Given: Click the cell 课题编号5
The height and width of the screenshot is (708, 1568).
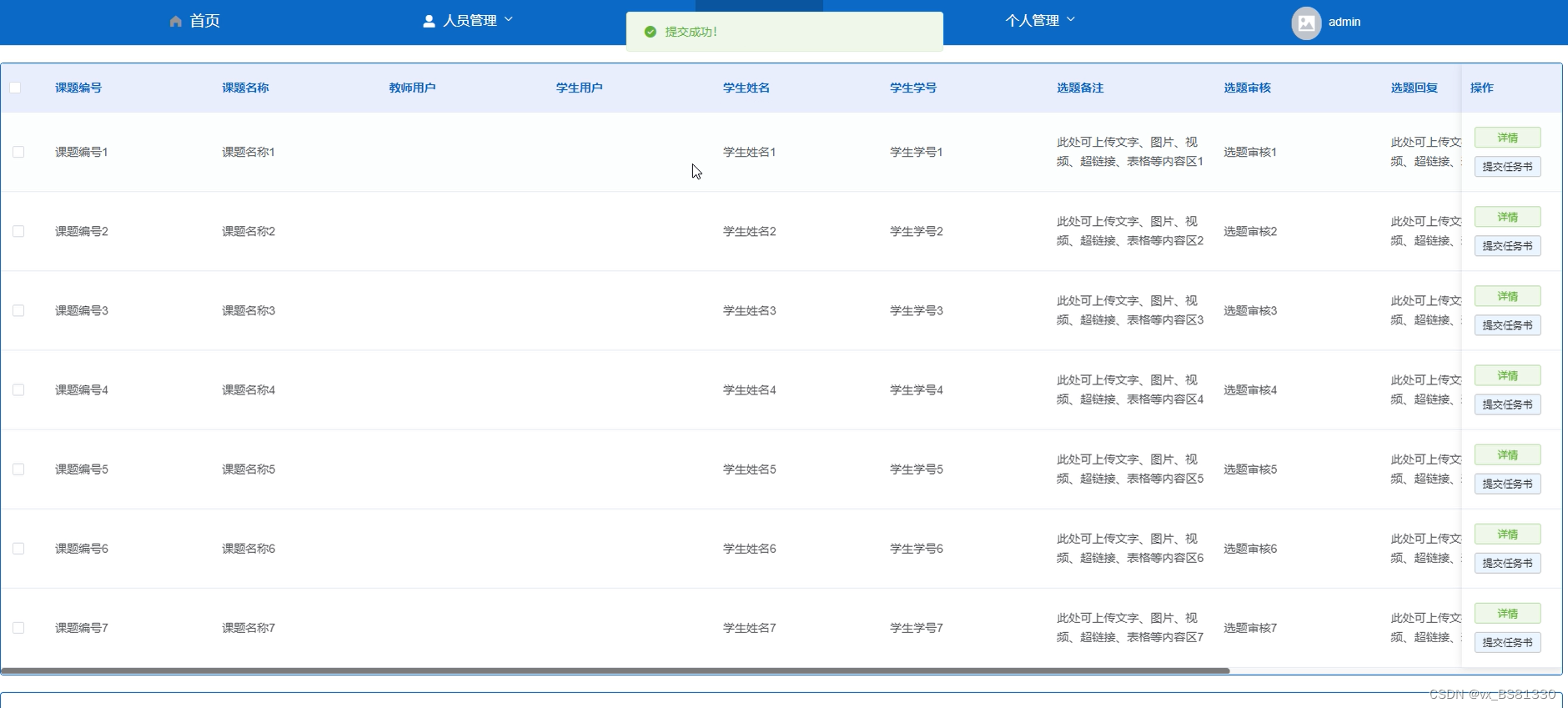Looking at the screenshot, I should [82, 469].
